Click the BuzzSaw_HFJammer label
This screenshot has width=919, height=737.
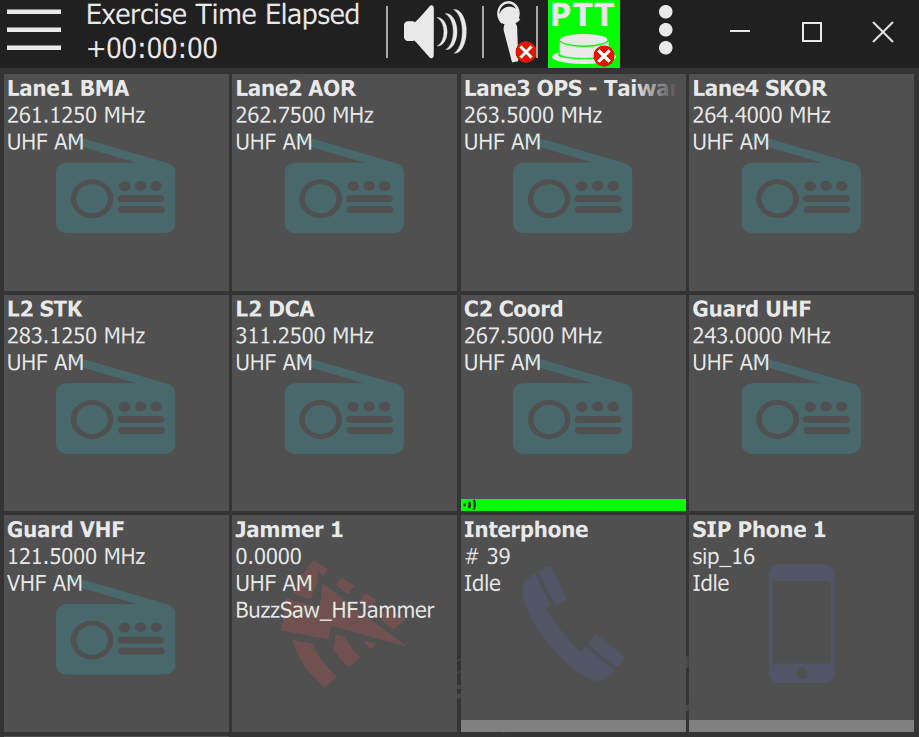[x=335, y=610]
